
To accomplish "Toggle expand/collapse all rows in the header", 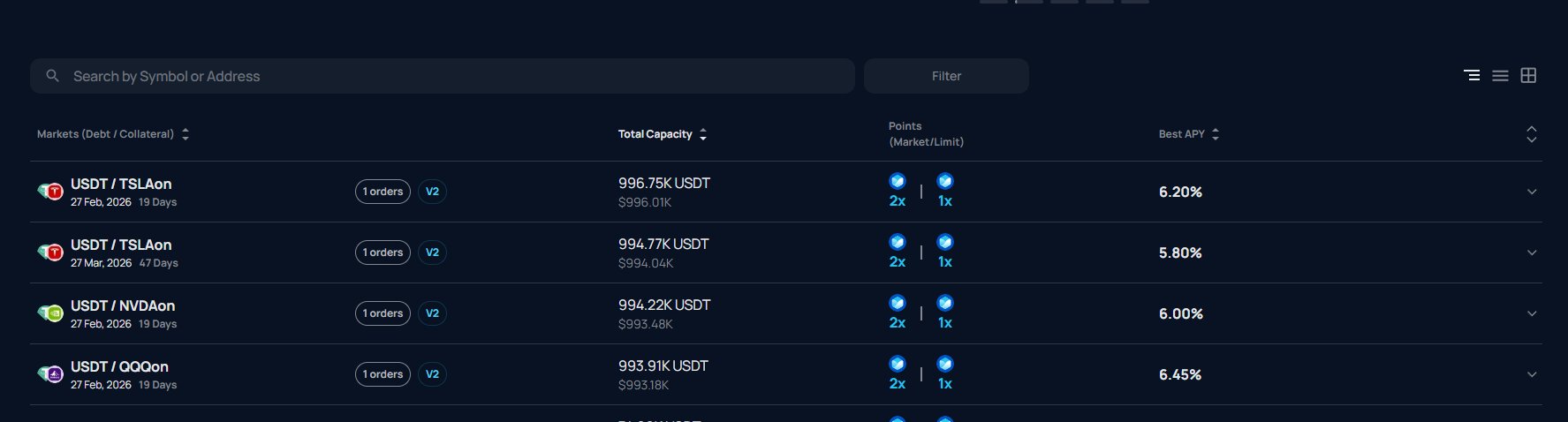I will [x=1532, y=134].
